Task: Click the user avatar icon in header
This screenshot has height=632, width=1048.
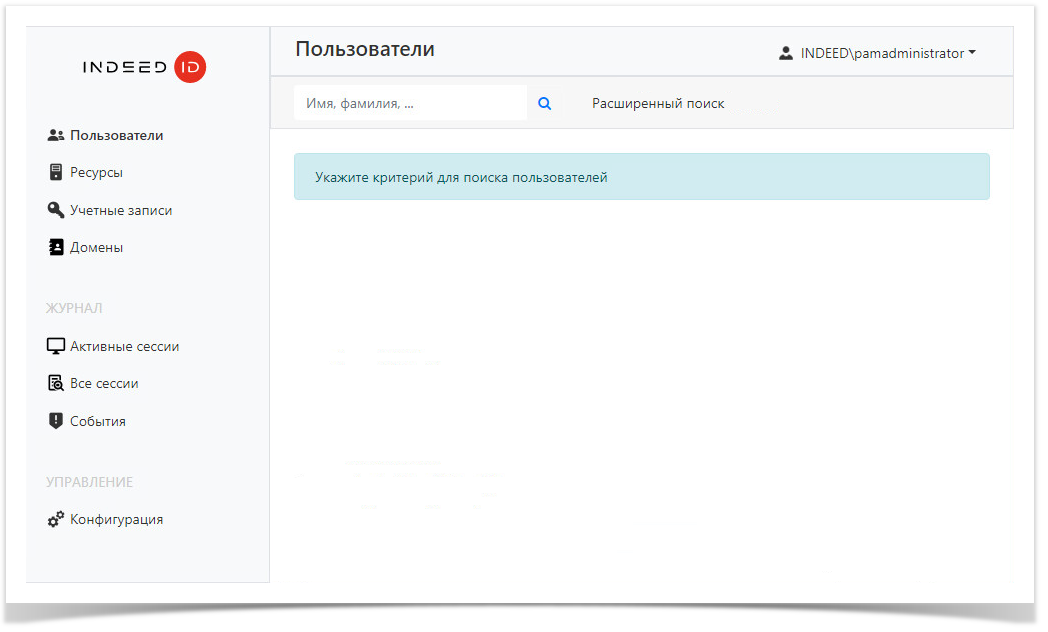Action: coord(786,53)
